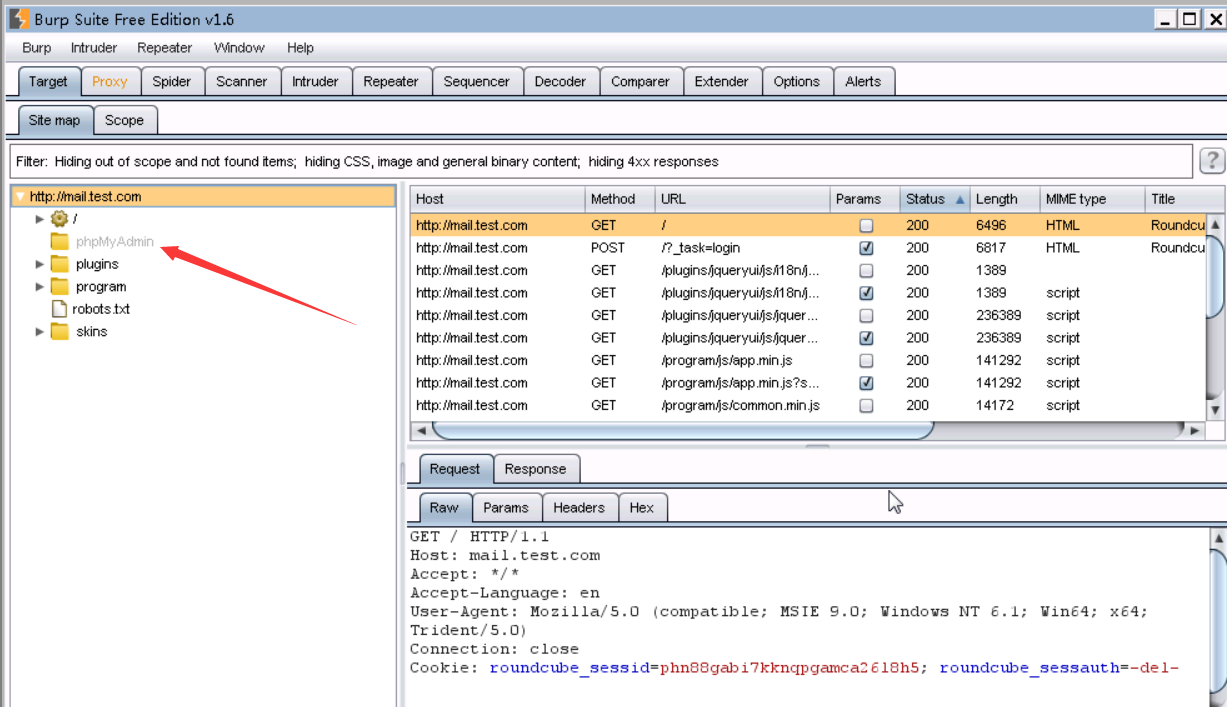Select the /program/js/common.min.js request row
The height and width of the screenshot is (707, 1227).
pos(808,406)
